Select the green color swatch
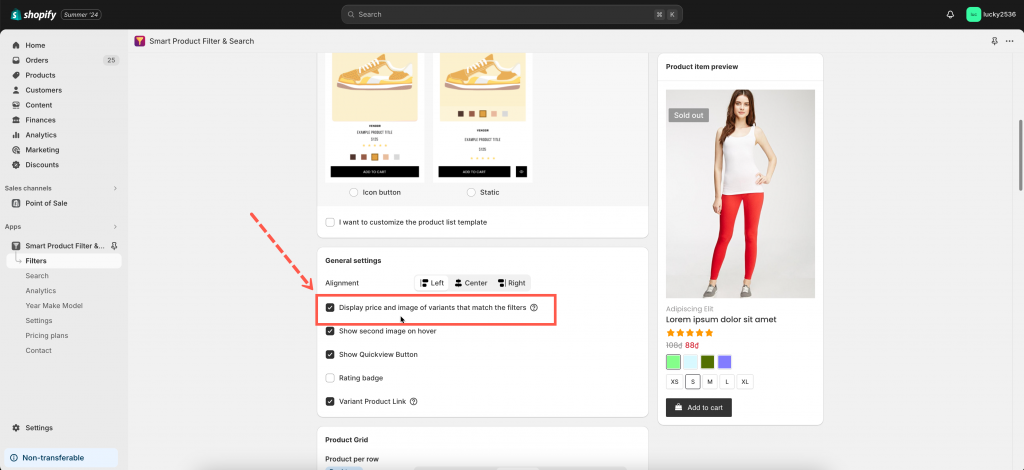This screenshot has height=470, width=1024. click(673, 361)
